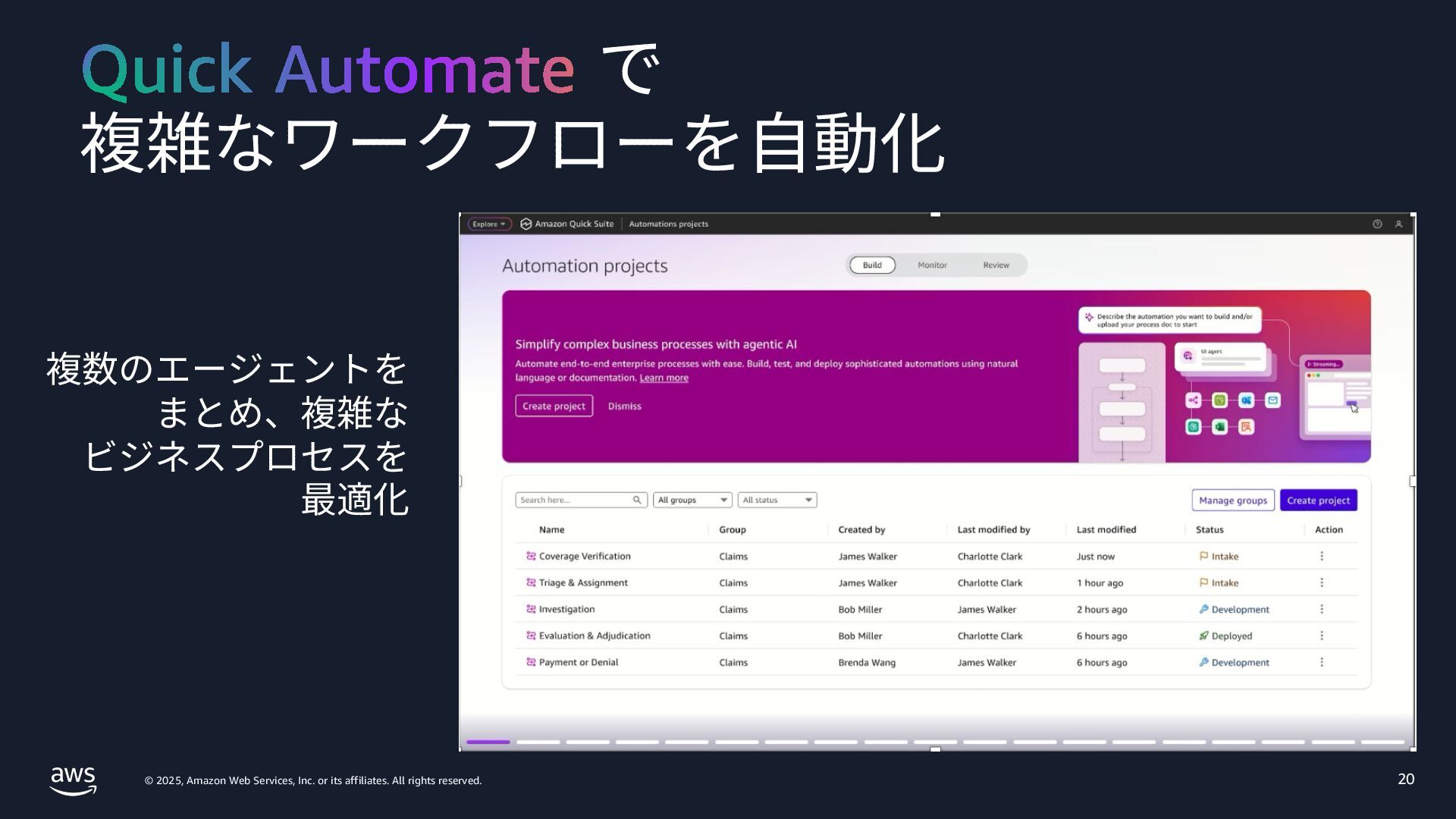Open actions menu for Investigation row

coord(1321,609)
